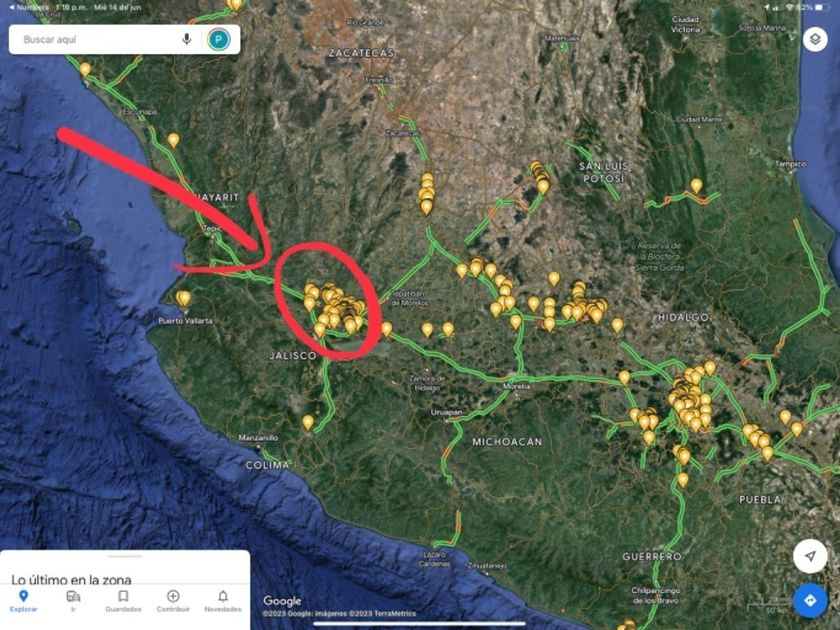Tap the microphone voice search icon
Viewport: 840px width, 630px height.
tap(186, 39)
